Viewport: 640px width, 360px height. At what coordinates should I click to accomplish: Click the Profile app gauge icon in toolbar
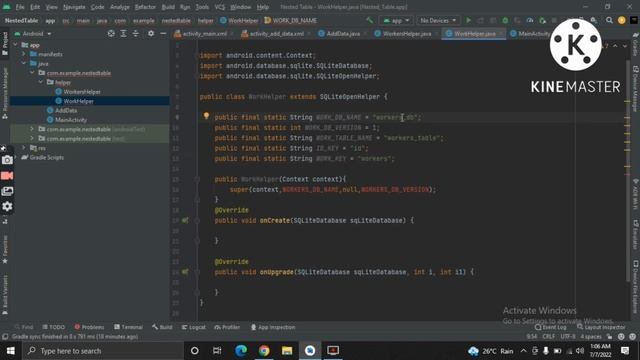(x=530, y=20)
